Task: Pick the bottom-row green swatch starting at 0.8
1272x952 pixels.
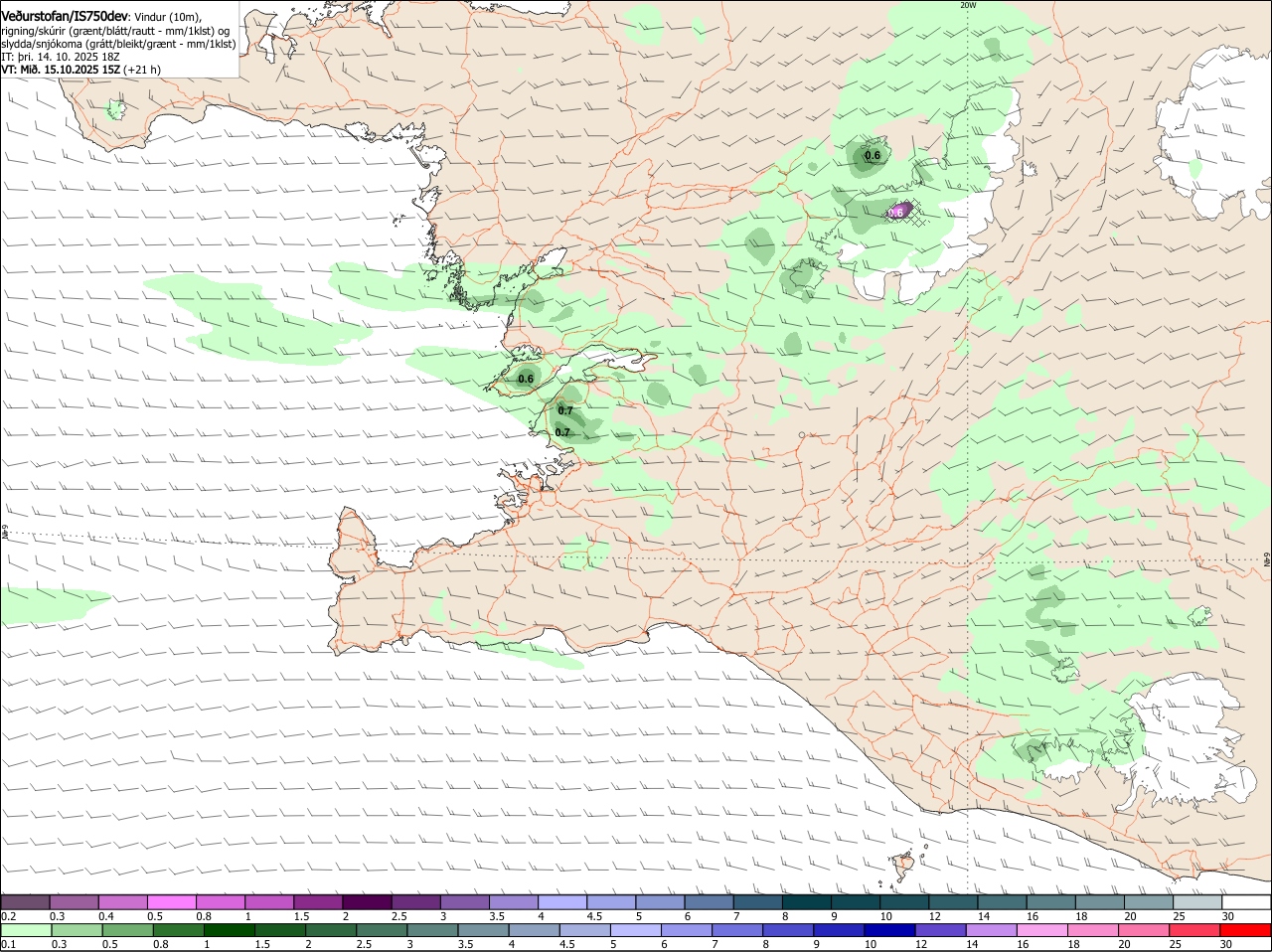Action: (178, 930)
